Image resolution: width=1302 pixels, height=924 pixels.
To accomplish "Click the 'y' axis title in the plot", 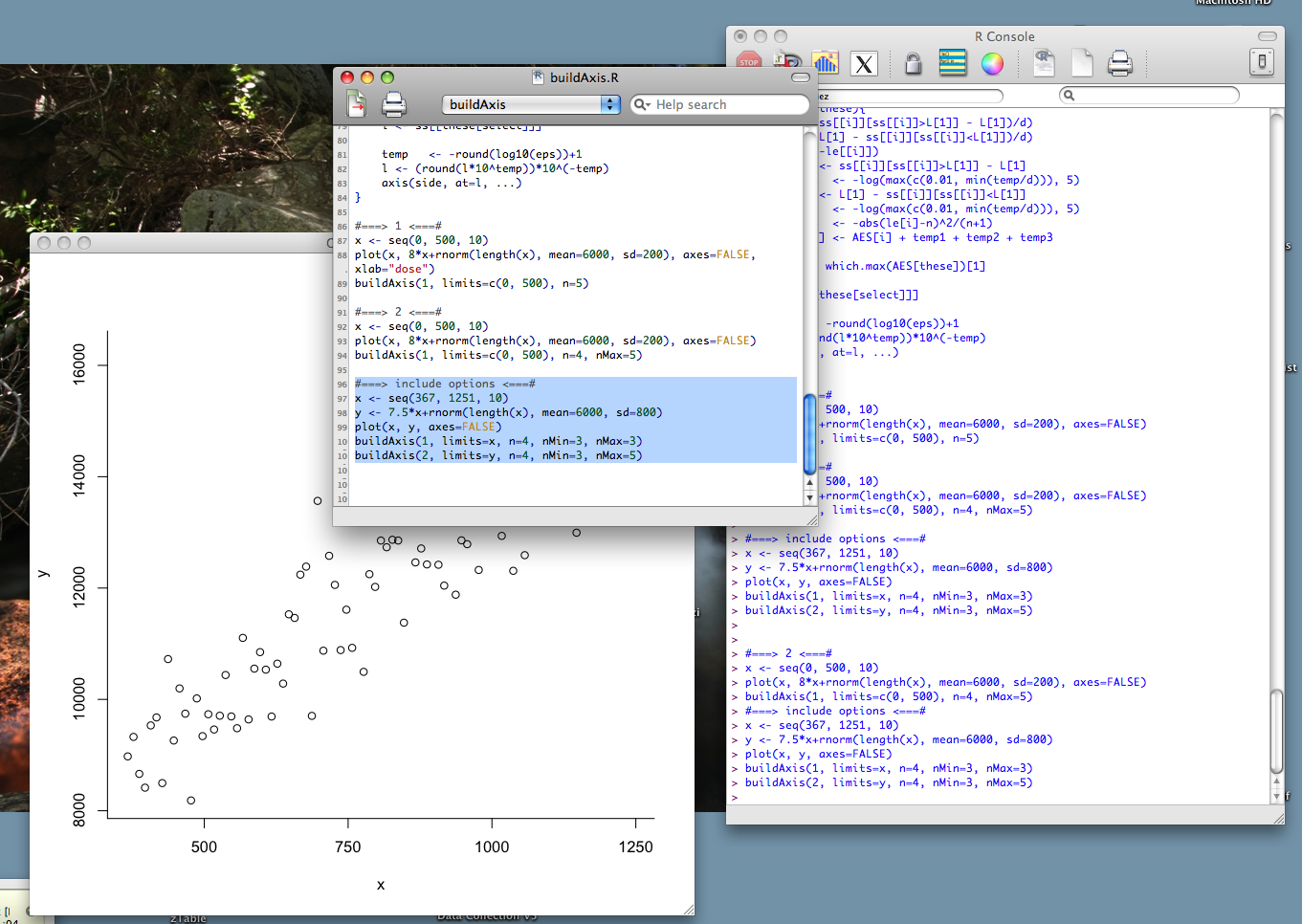I will point(42,574).
